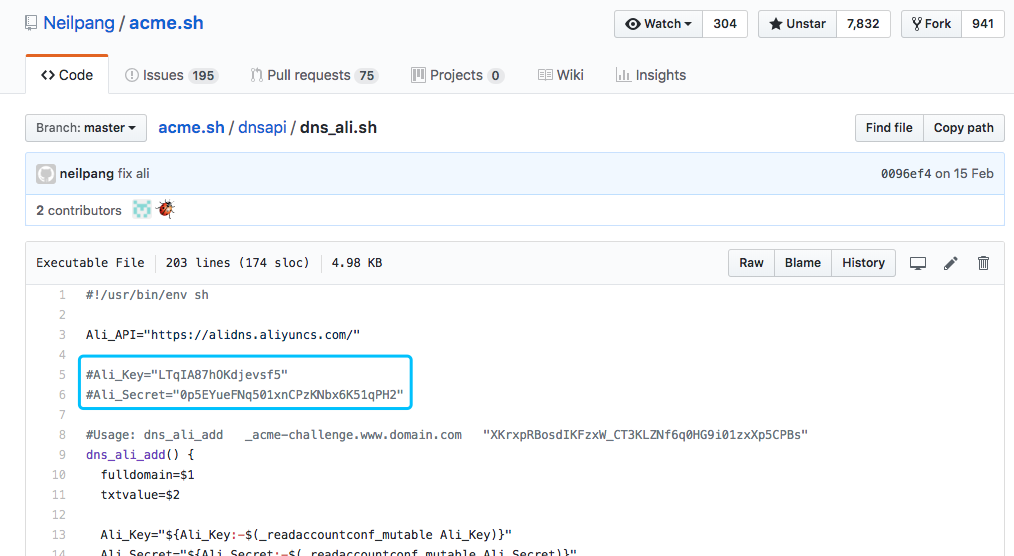Click the Find file button
The height and width of the screenshot is (556, 1014).
(888, 128)
